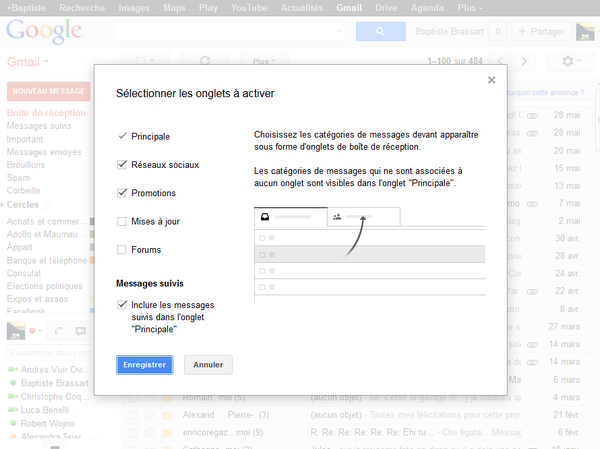
Task: Enable the Forums checkbox
Action: 122,250
